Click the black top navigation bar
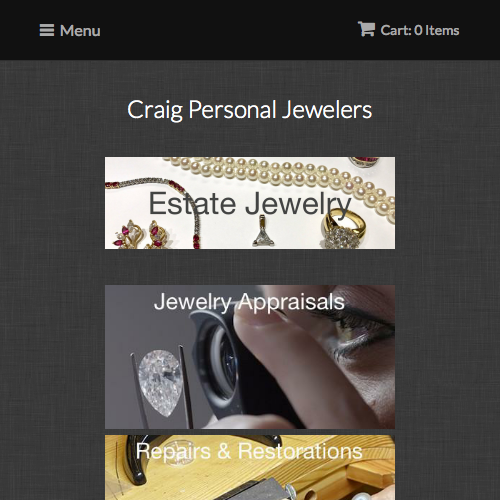The height and width of the screenshot is (500, 500). pos(250,30)
